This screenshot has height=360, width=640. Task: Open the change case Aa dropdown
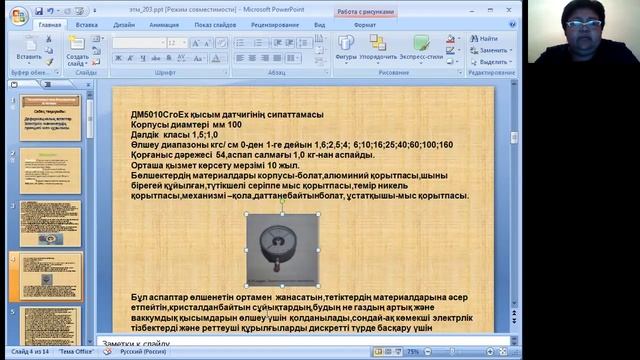click(x=199, y=58)
